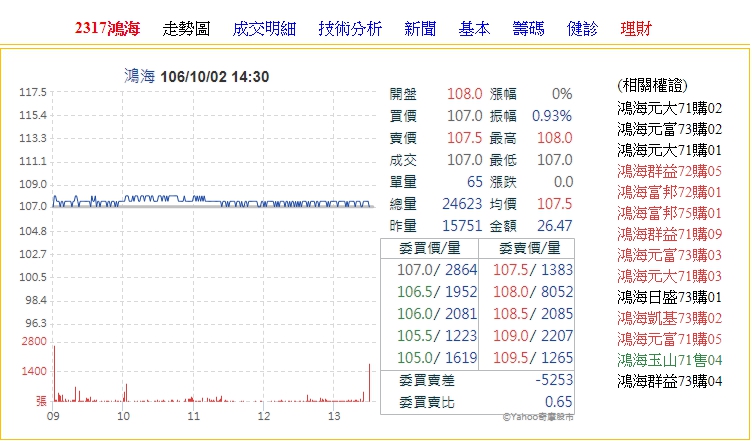This screenshot has width=752, height=441.
Task: Click ask row 108.5/ 2085
Action: (x=533, y=314)
